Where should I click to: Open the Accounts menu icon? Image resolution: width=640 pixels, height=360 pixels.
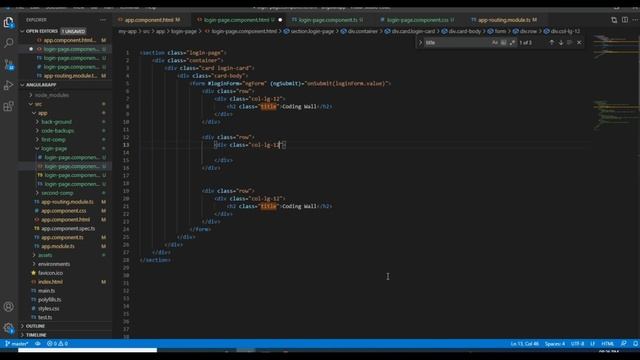tap(9, 307)
